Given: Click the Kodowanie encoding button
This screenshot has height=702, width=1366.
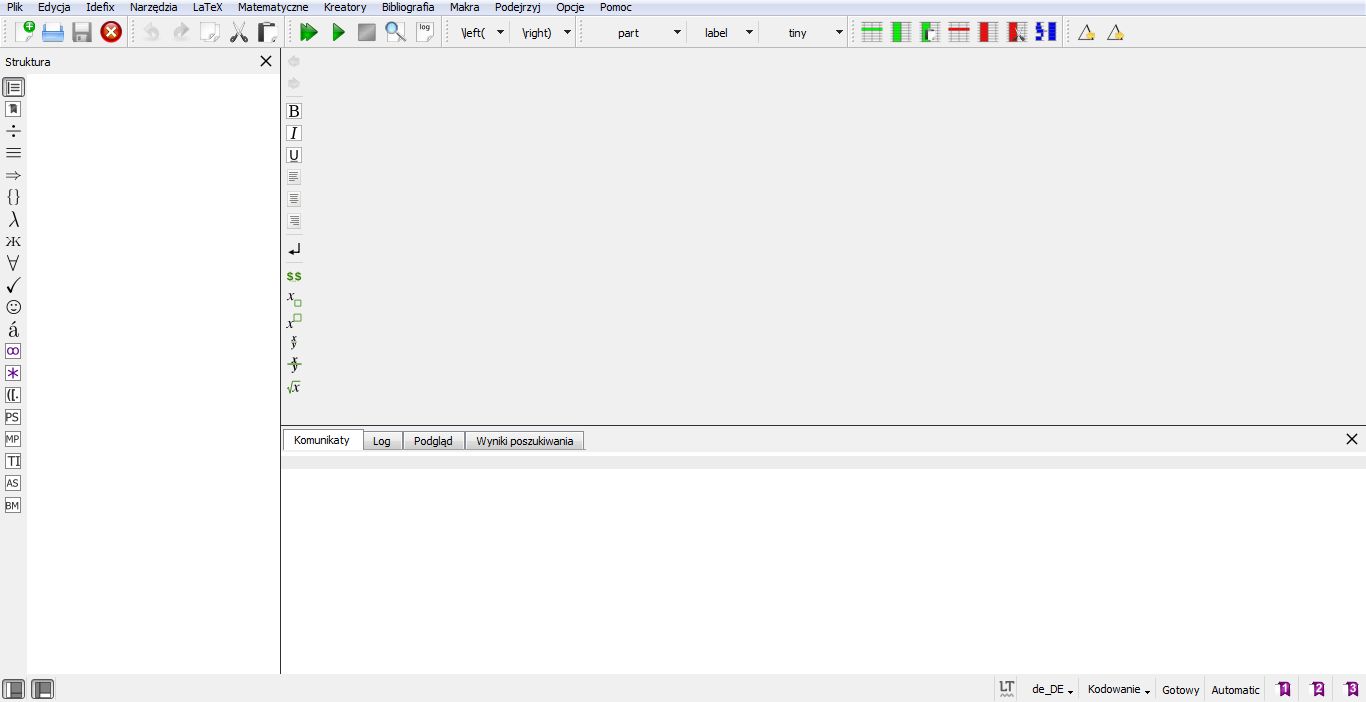Looking at the screenshot, I should [x=1119, y=690].
